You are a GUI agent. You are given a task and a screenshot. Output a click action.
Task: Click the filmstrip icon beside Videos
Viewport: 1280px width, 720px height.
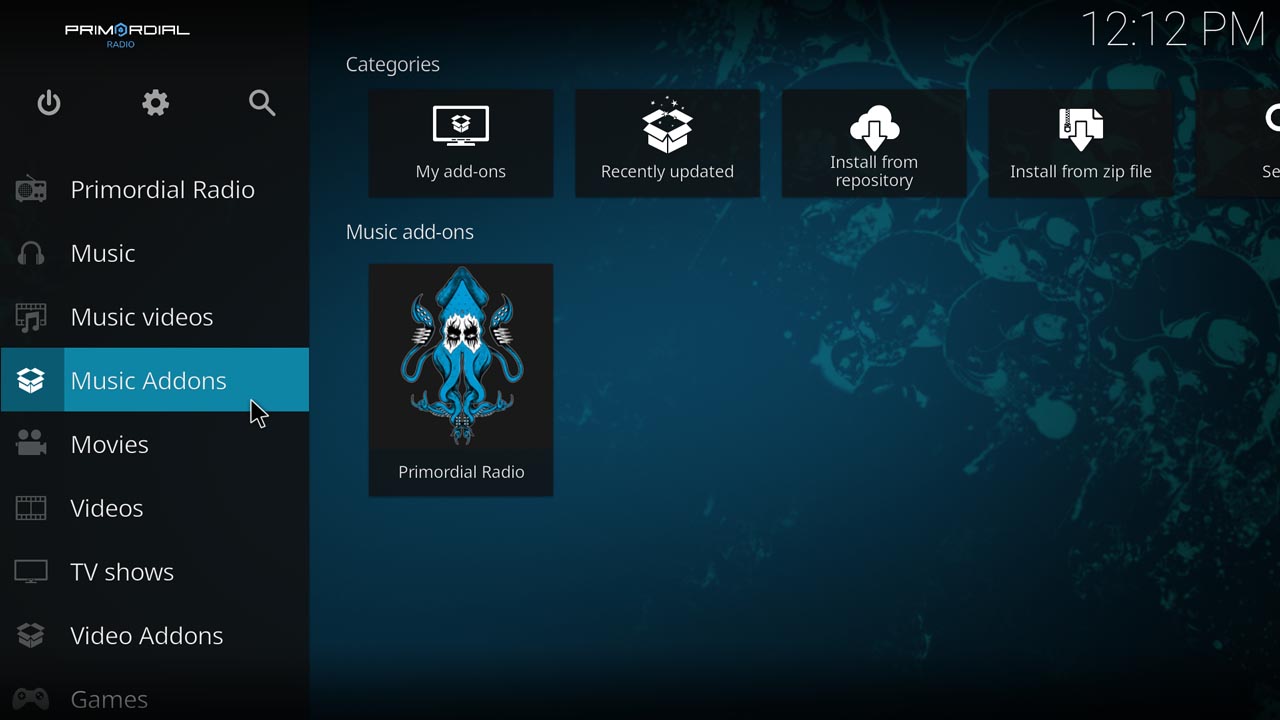(31, 508)
